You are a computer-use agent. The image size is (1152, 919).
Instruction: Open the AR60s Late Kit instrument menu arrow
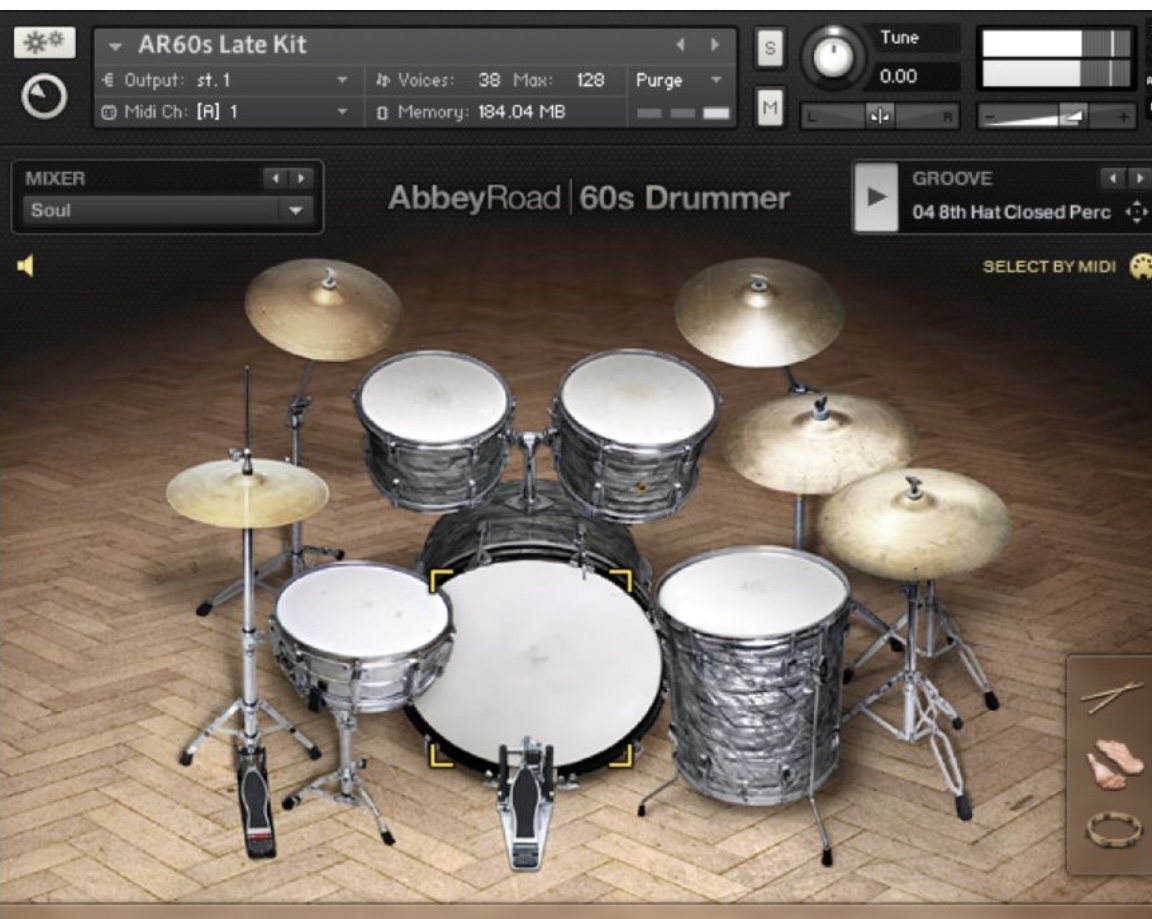point(115,46)
